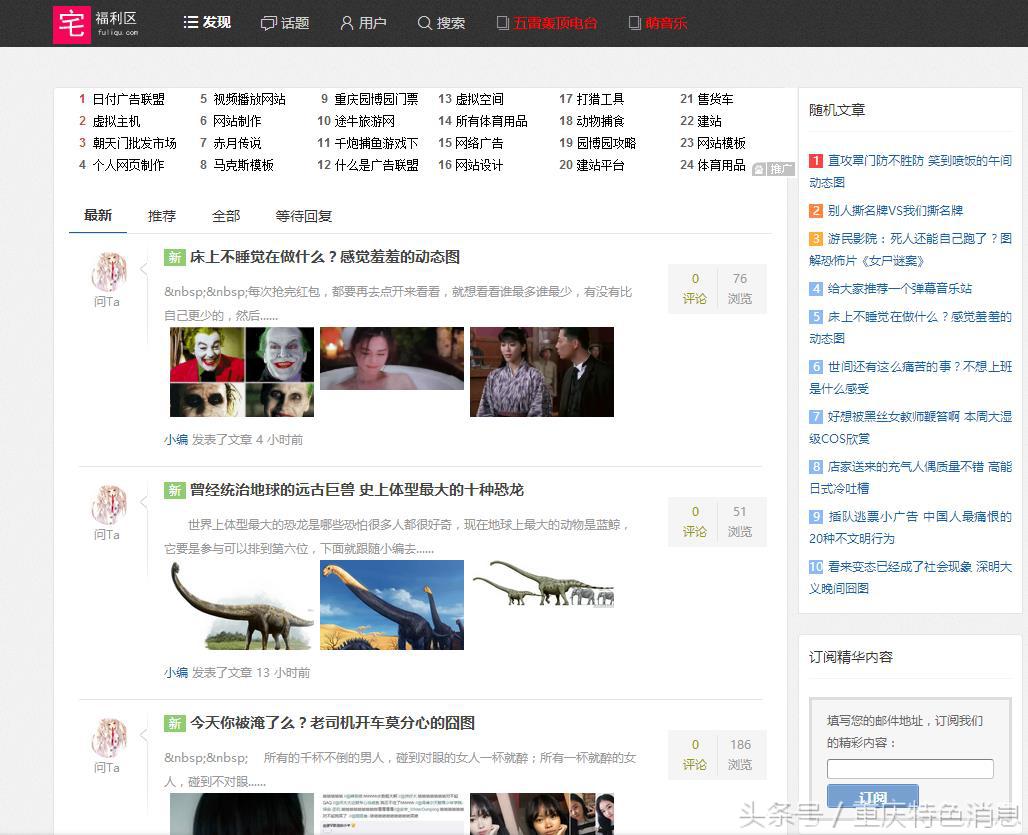The height and width of the screenshot is (835, 1028).
Task: Click the 五雷轰顶电台 radio icon
Action: (505, 22)
